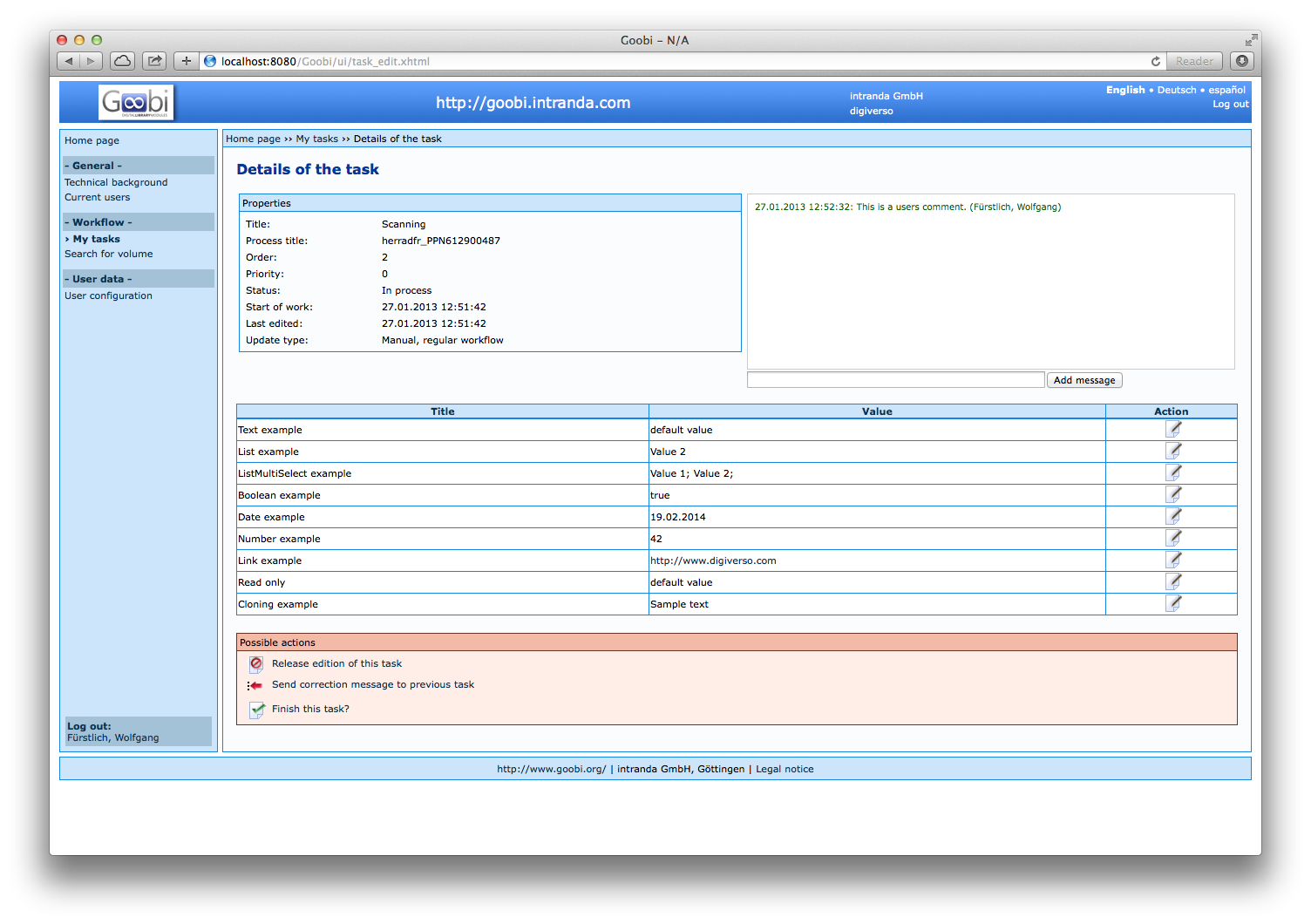Click the Value column header

[877, 411]
